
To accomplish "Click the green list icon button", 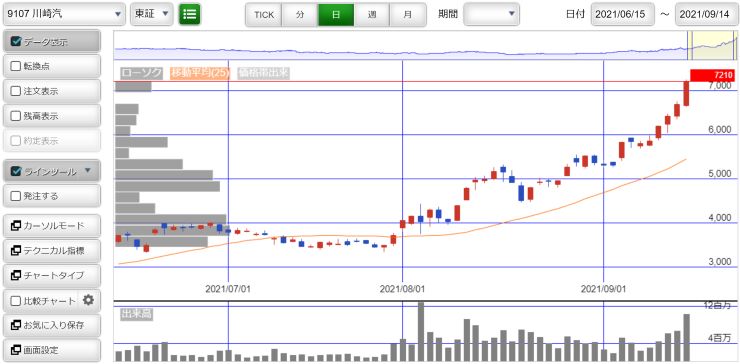I will 190,14.
